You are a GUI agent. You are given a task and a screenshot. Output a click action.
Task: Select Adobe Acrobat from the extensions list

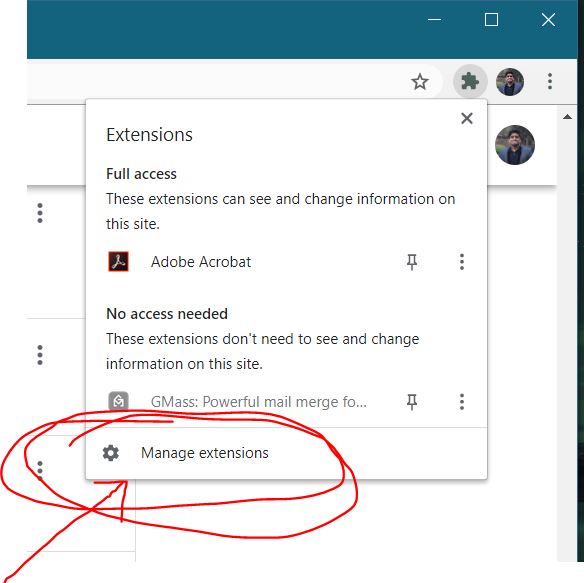coord(201,262)
